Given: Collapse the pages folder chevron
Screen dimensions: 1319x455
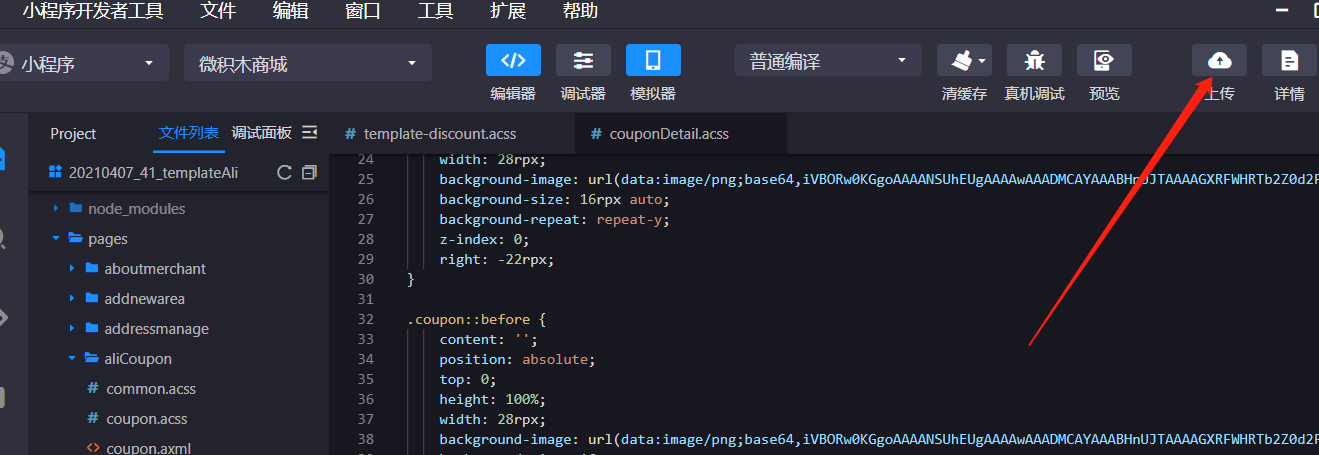Looking at the screenshot, I should coord(55,239).
